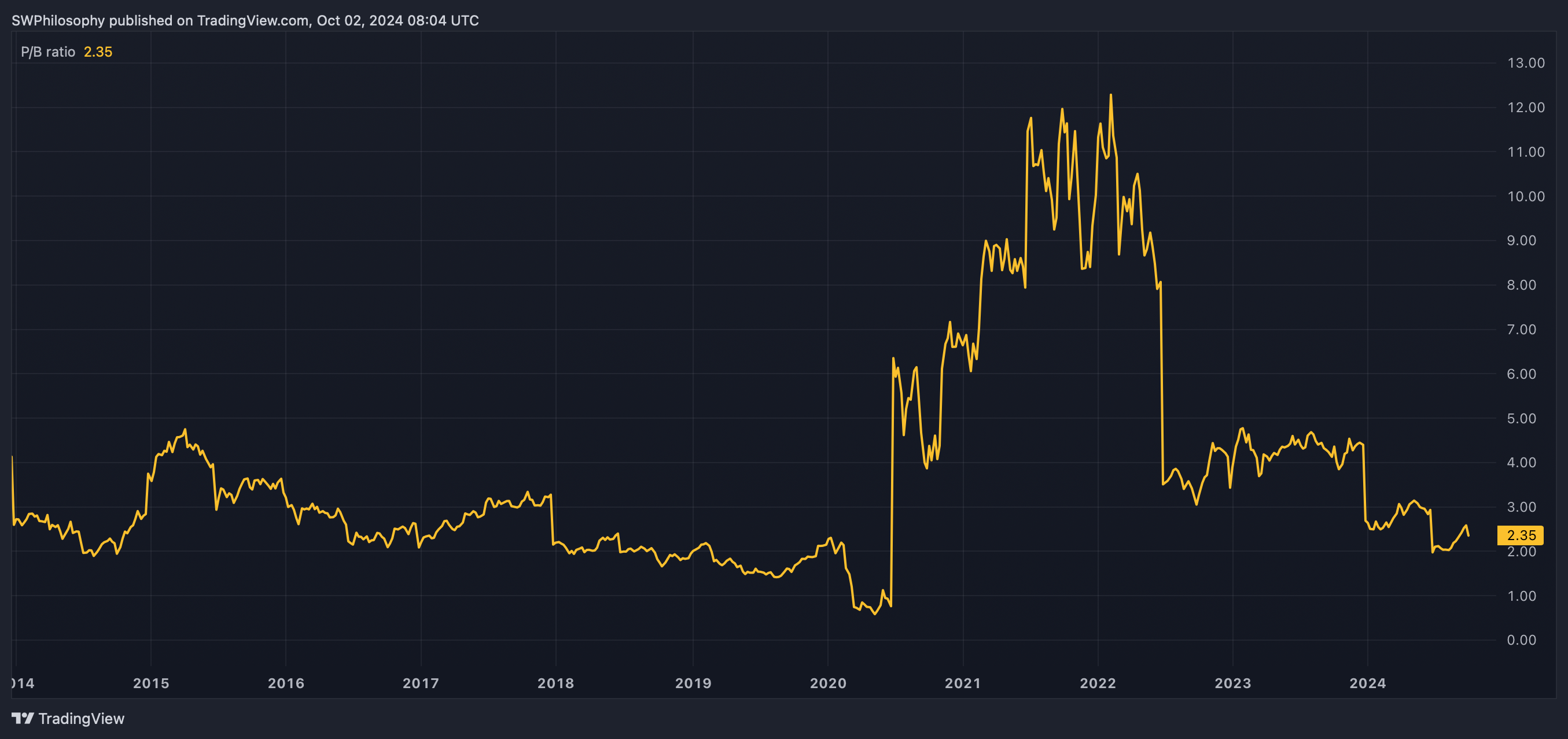The width and height of the screenshot is (1568, 739).
Task: Click the SWPhilosophy published header text
Action: click(x=245, y=20)
